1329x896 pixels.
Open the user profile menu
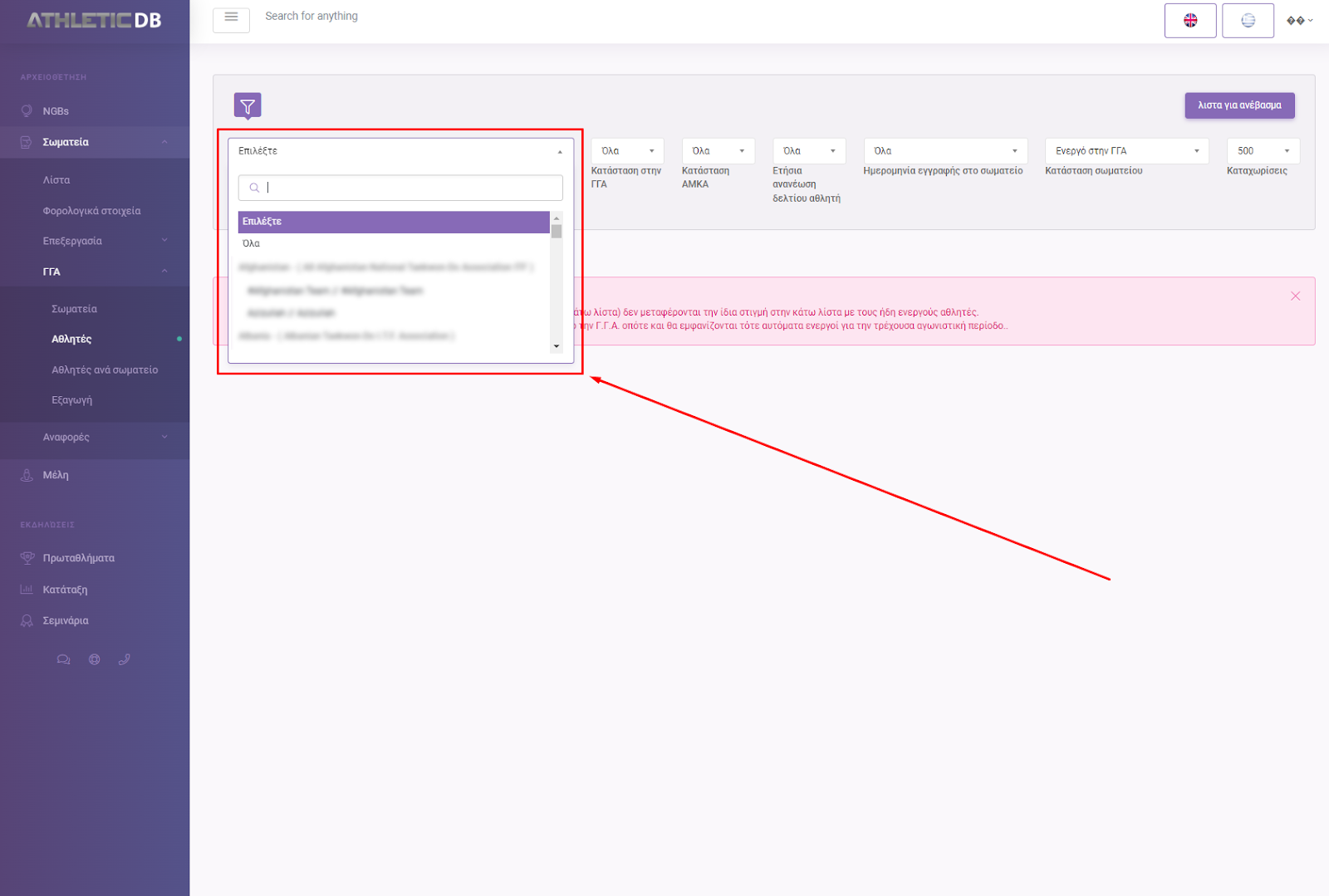(1299, 21)
